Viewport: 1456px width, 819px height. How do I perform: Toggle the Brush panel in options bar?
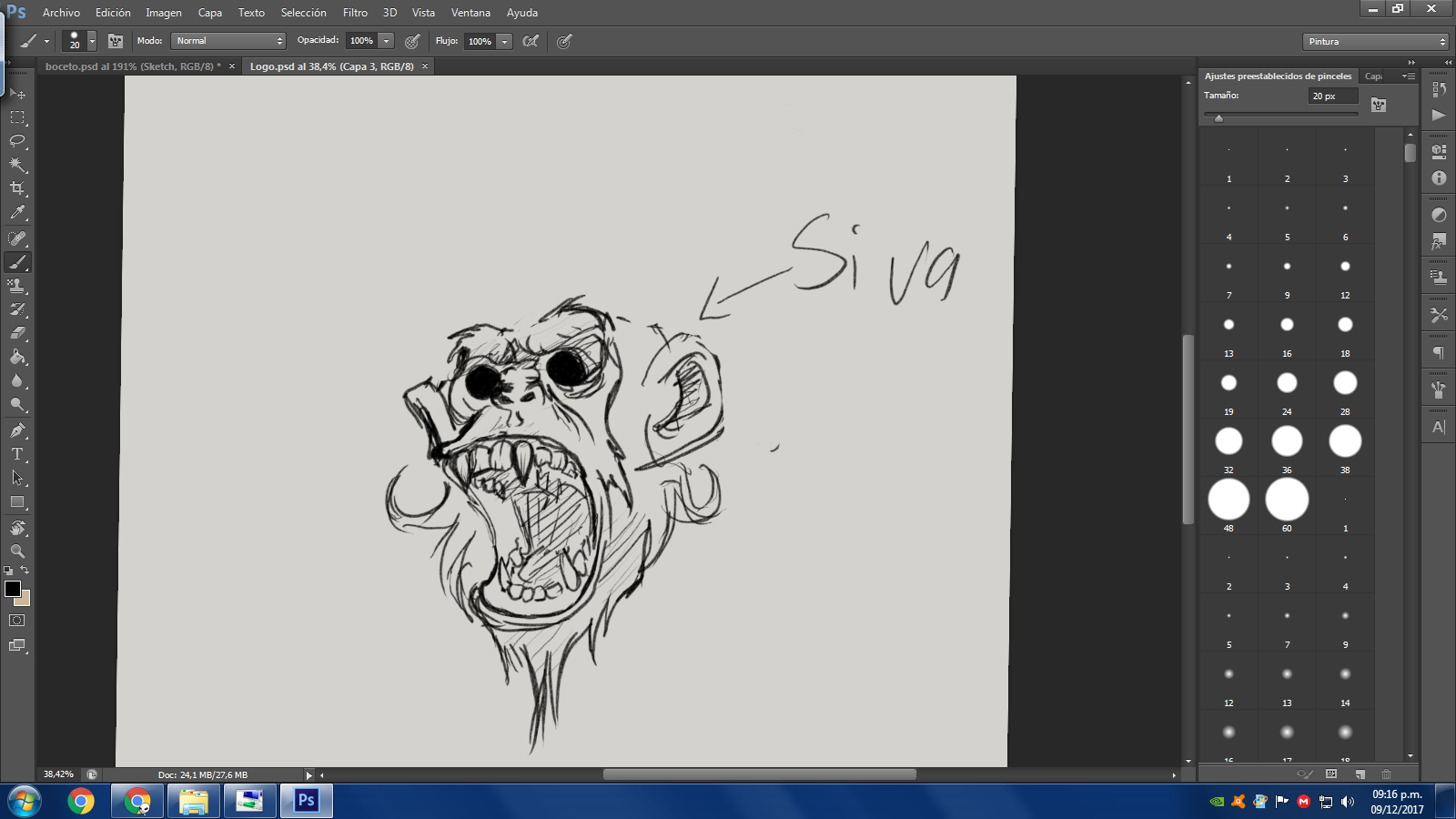coord(116,41)
